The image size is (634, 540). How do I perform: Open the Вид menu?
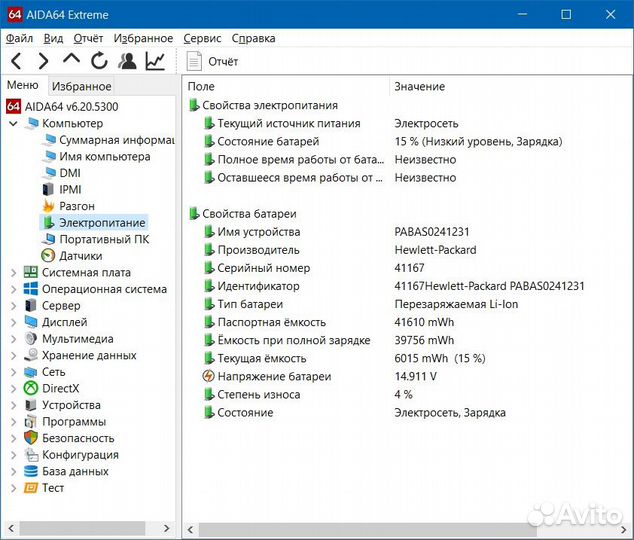tap(53, 38)
